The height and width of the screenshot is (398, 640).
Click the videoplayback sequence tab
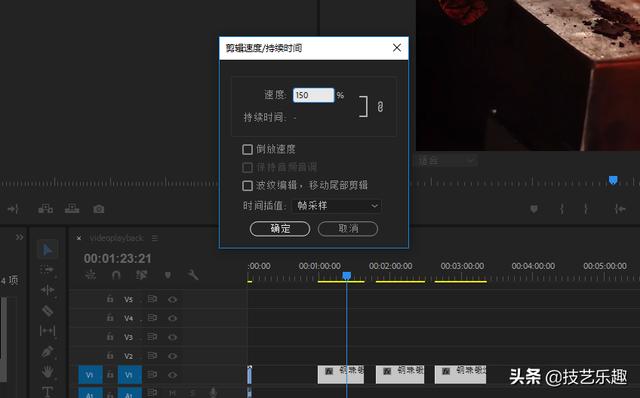(x=116, y=238)
